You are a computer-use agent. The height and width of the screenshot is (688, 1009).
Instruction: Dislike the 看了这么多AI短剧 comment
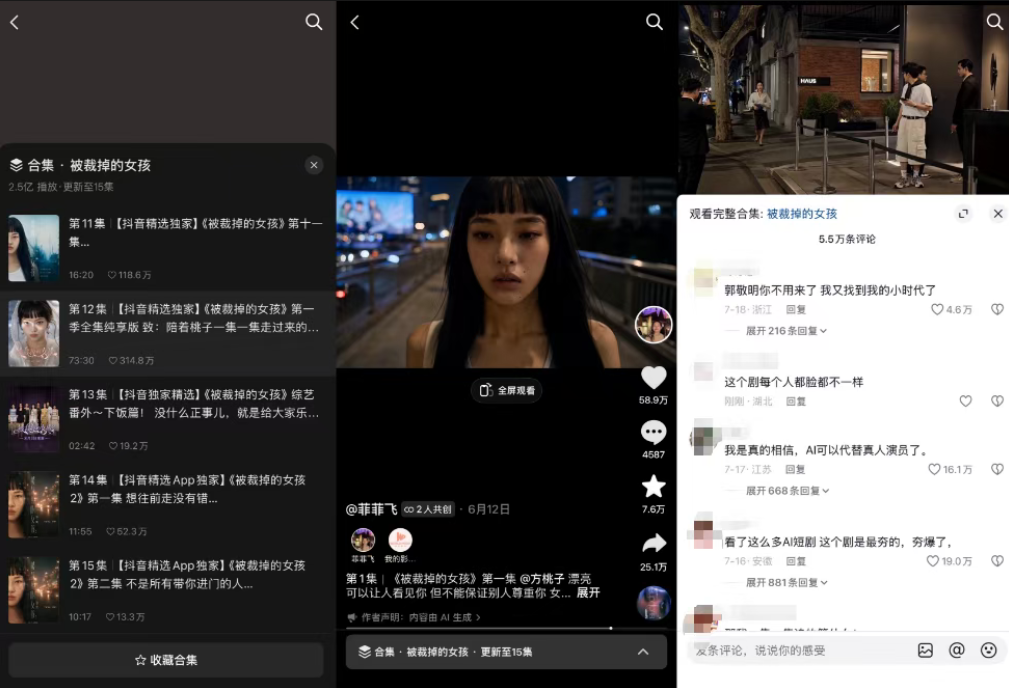(997, 561)
